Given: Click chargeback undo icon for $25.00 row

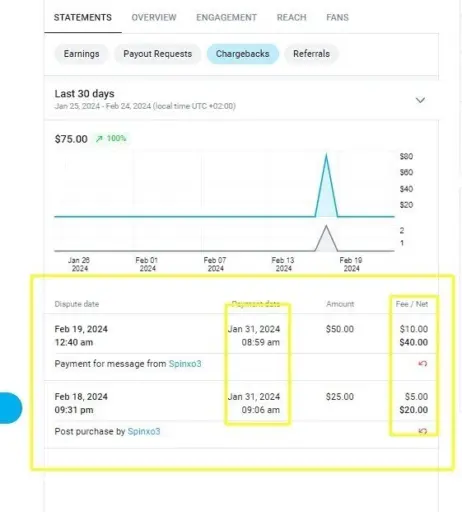Looking at the screenshot, I should [x=422, y=431].
